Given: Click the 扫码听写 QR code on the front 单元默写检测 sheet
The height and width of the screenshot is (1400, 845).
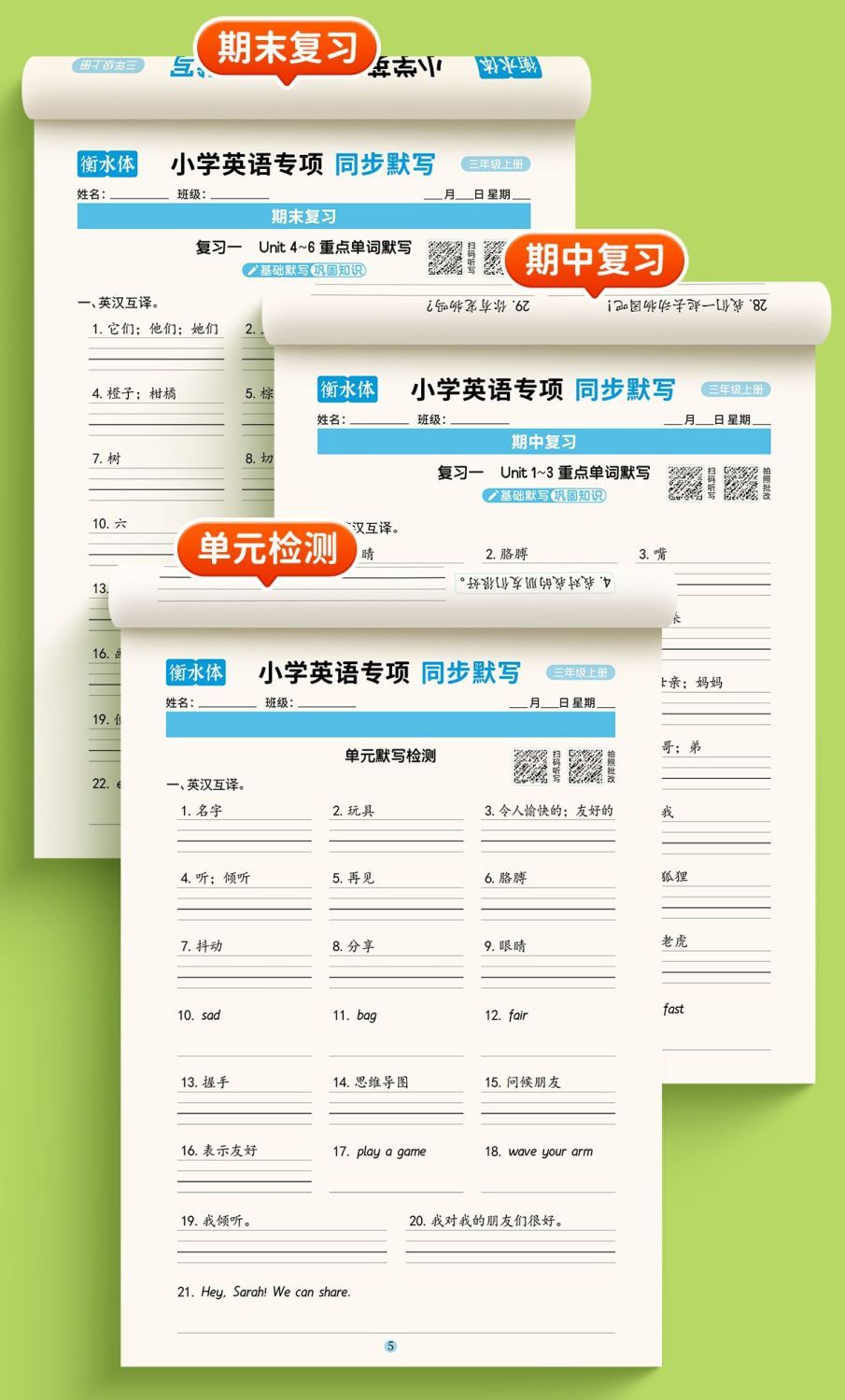Looking at the screenshot, I should click(530, 766).
